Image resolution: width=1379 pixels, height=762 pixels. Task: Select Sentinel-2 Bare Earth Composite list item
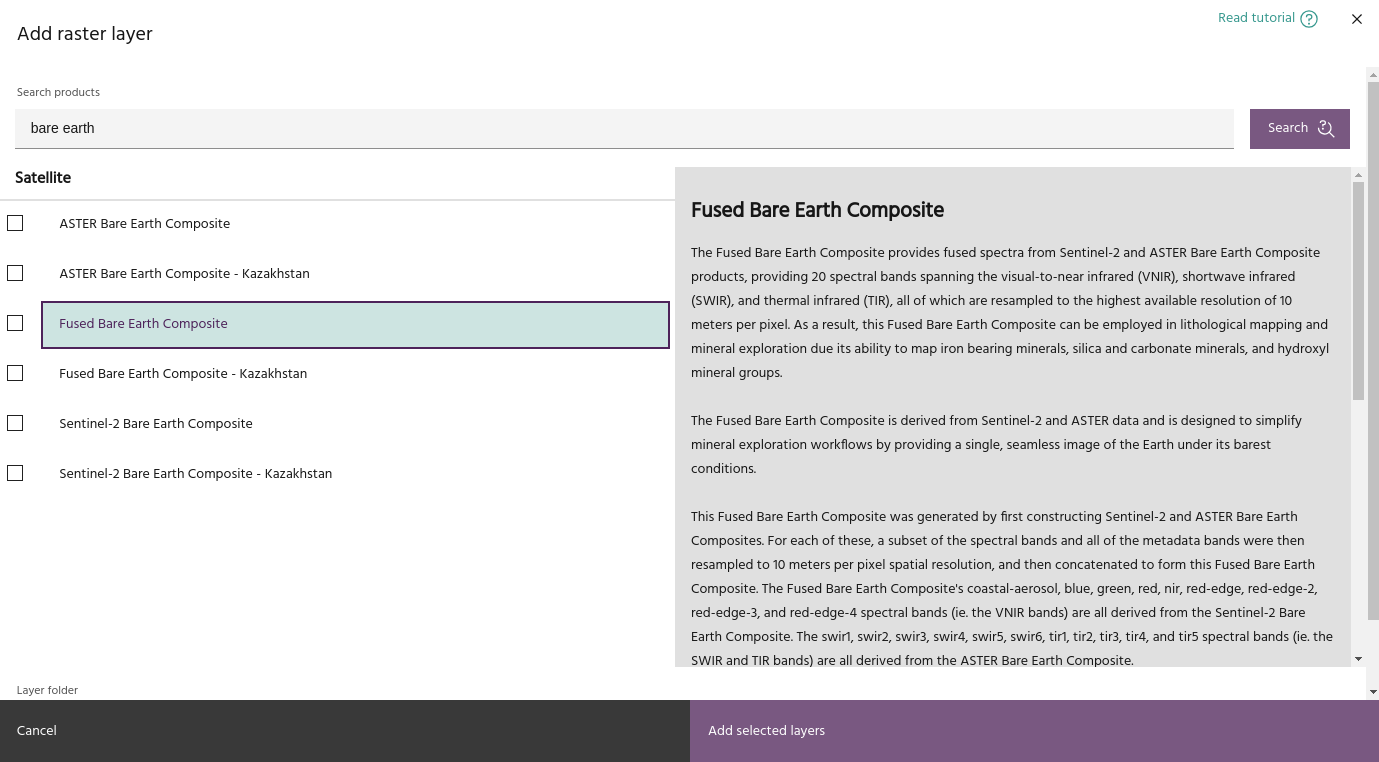tap(156, 424)
